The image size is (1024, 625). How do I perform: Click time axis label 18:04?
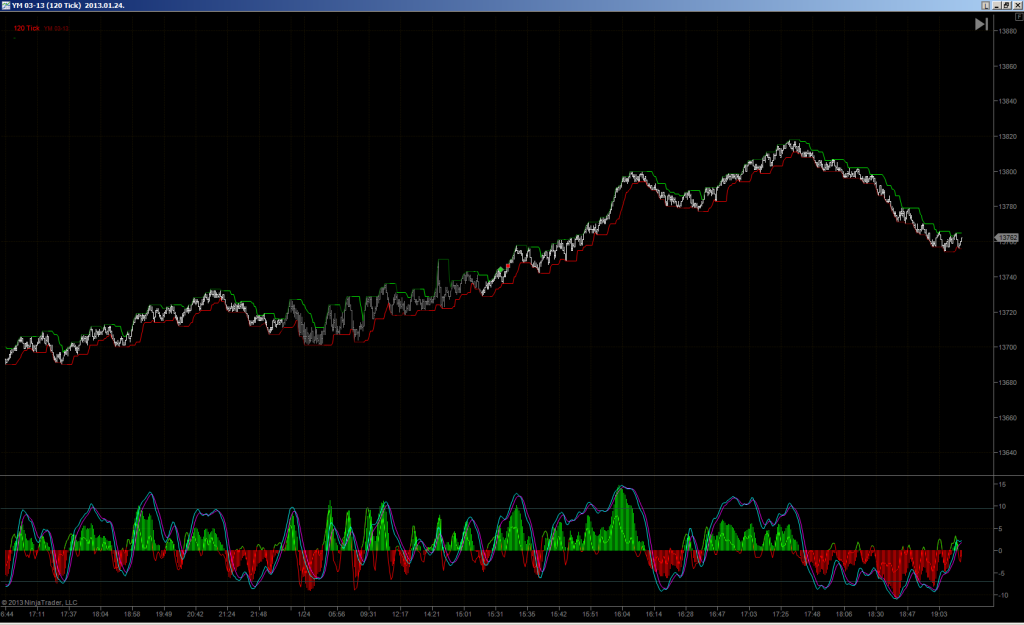(101, 614)
